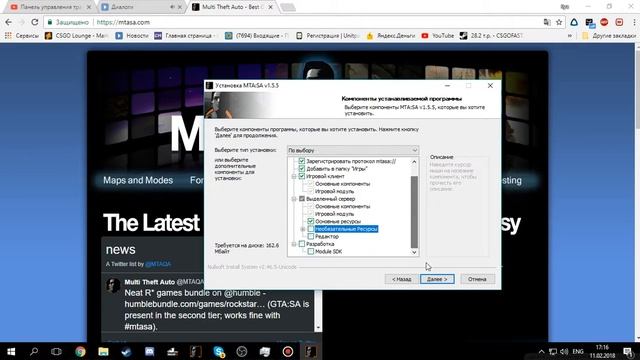The height and width of the screenshot is (360, 640).
Task: Uncheck Добавить в папку "Игры"
Action: coord(302,169)
